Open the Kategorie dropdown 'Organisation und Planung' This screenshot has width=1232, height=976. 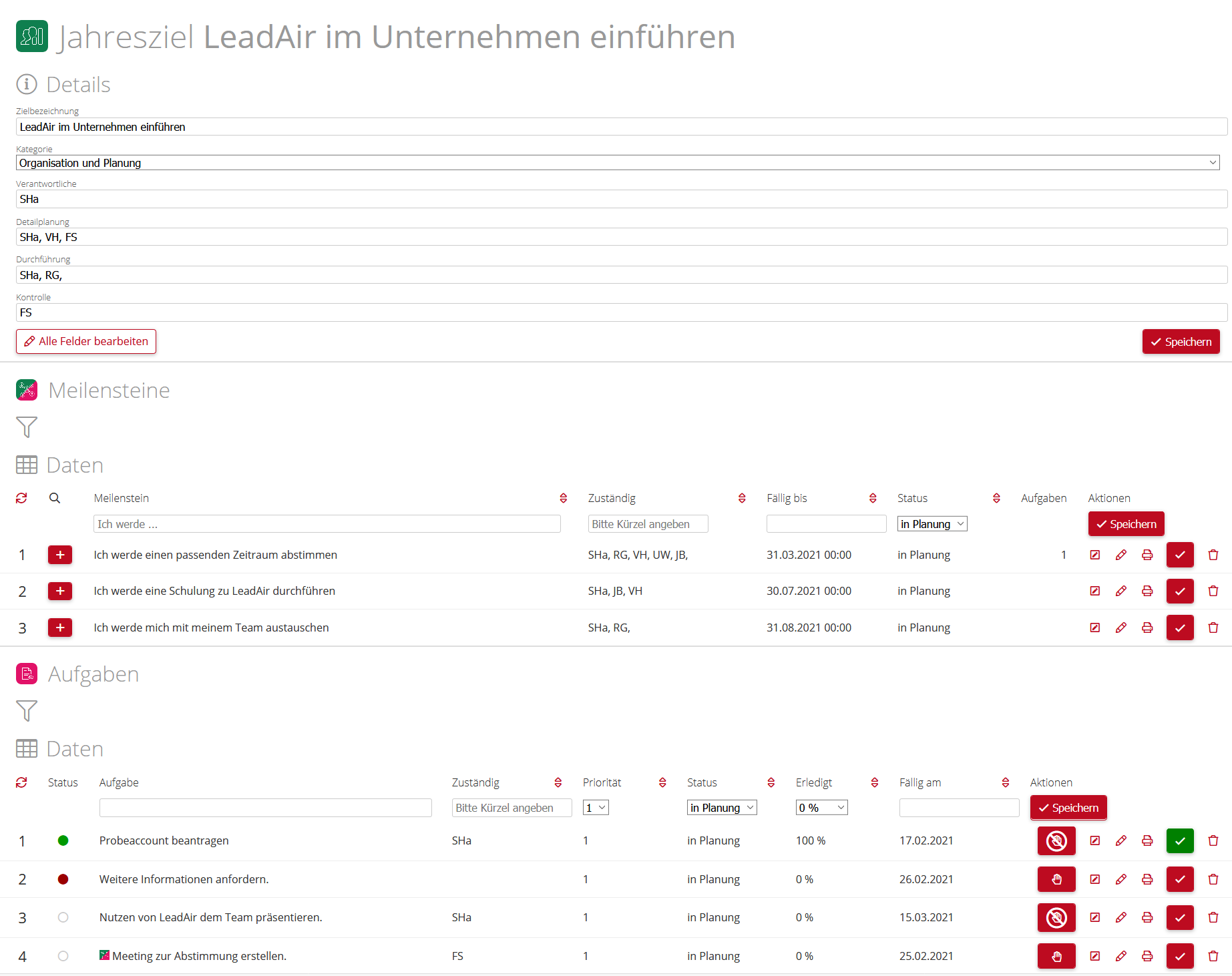618,163
